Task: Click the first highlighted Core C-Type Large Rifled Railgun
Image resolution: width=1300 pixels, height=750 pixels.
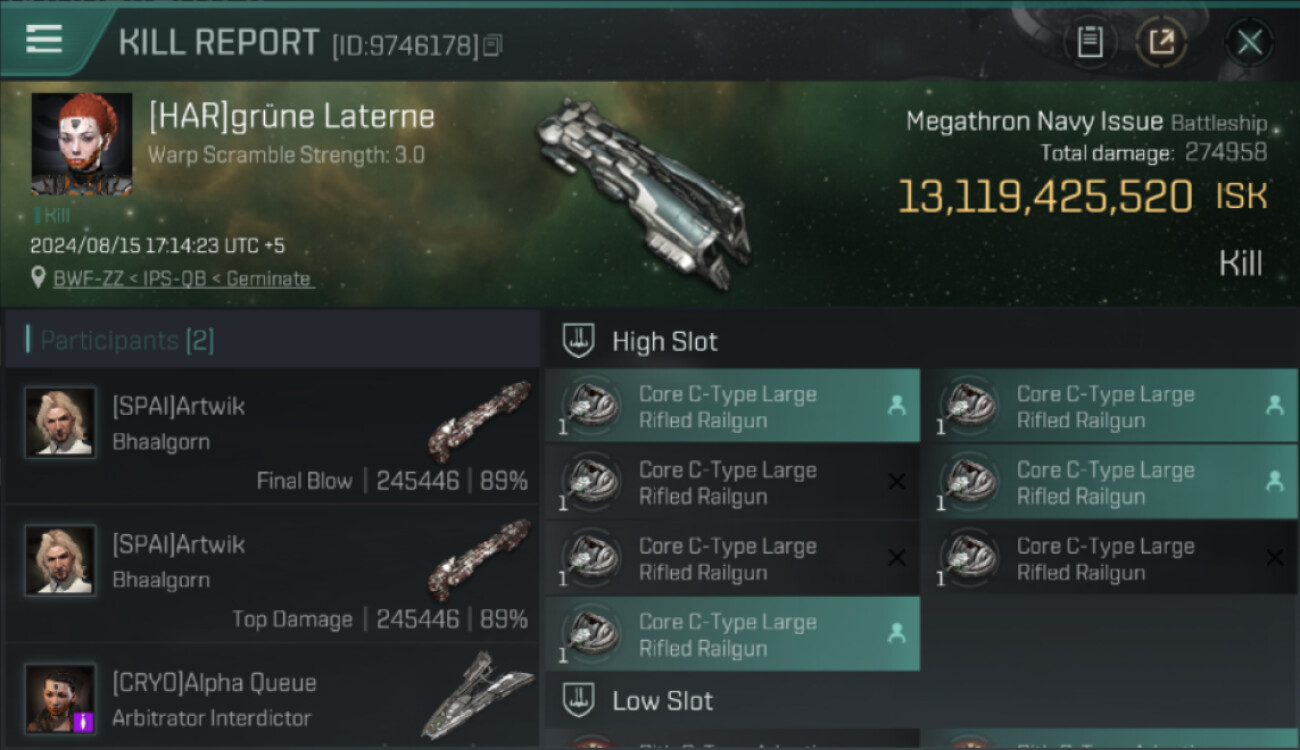Action: pyautogui.click(x=732, y=406)
